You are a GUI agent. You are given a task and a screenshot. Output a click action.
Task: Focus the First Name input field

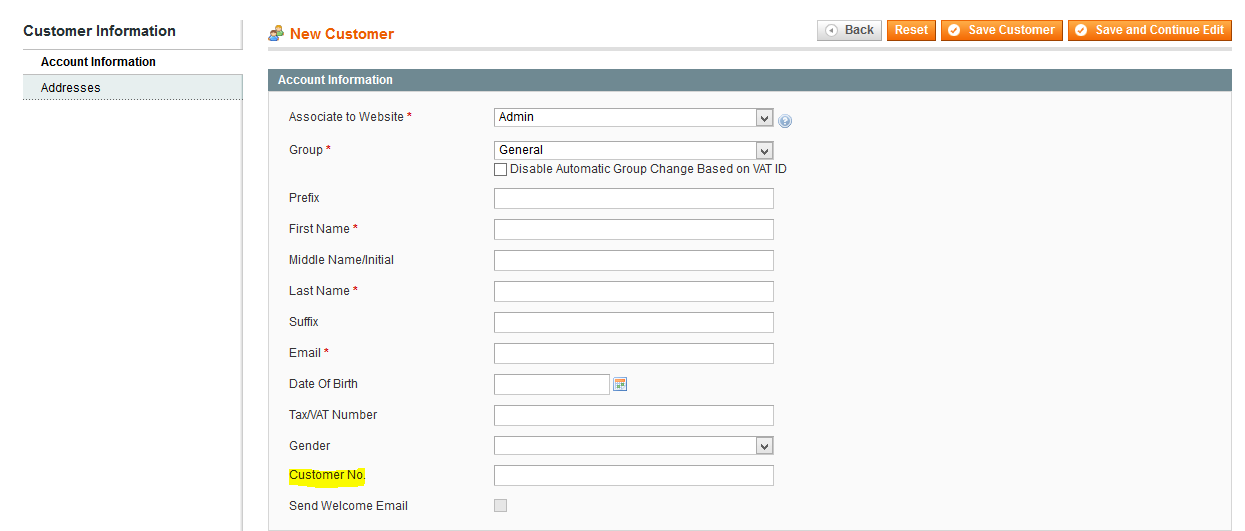pyautogui.click(x=634, y=229)
